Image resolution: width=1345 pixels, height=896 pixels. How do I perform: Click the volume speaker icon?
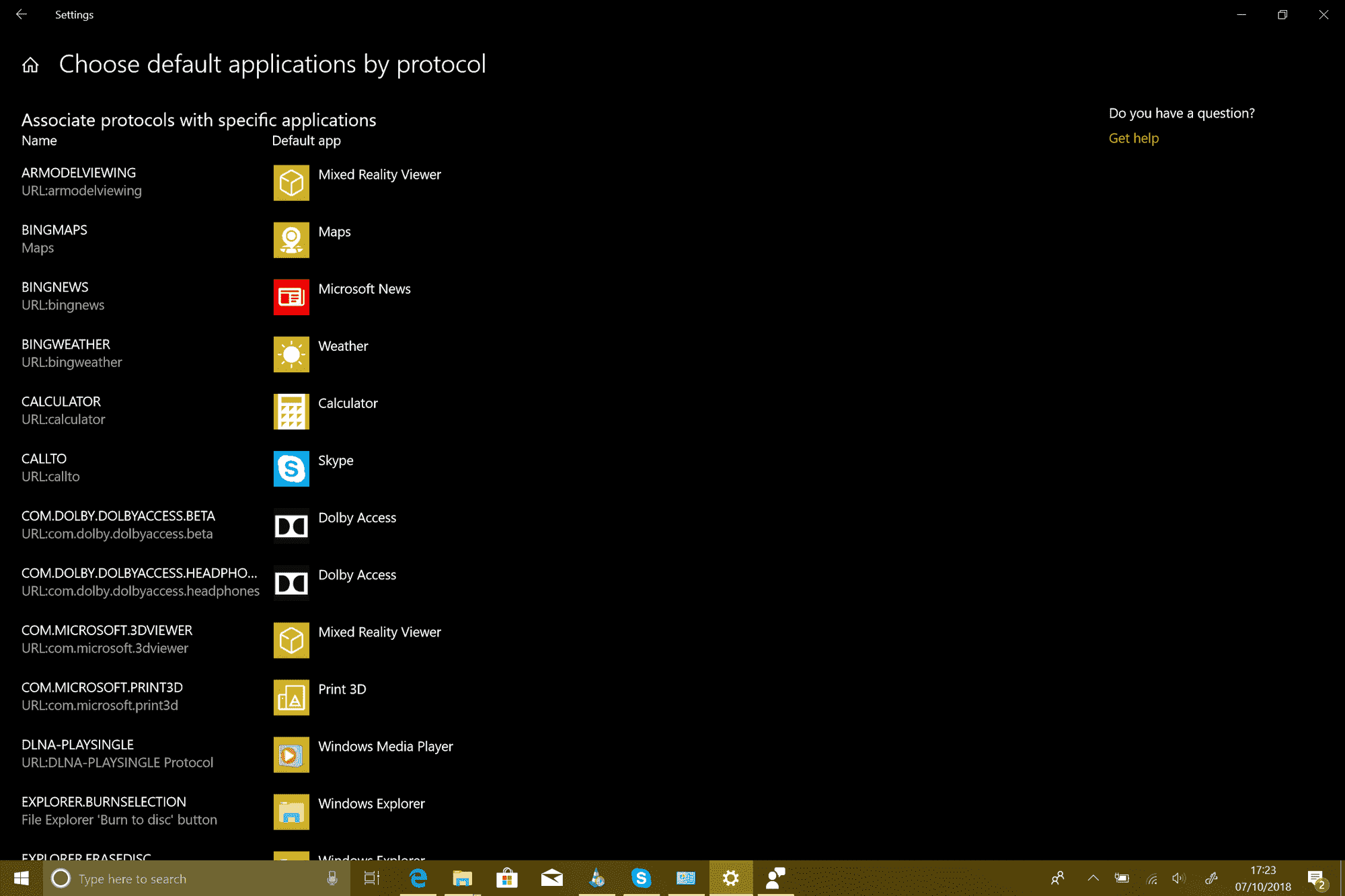1179,878
